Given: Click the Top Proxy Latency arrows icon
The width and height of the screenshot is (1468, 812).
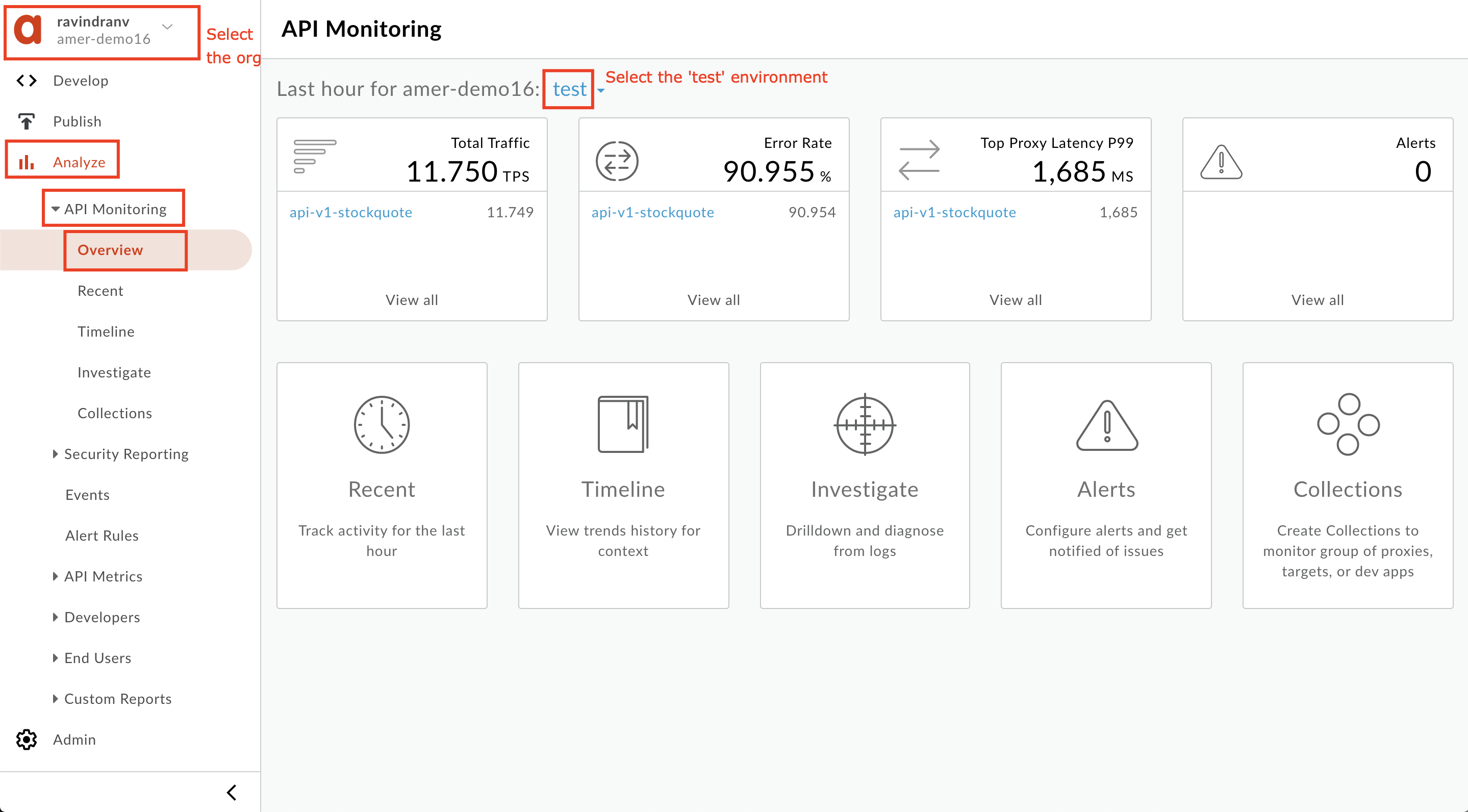Looking at the screenshot, I should 919,160.
